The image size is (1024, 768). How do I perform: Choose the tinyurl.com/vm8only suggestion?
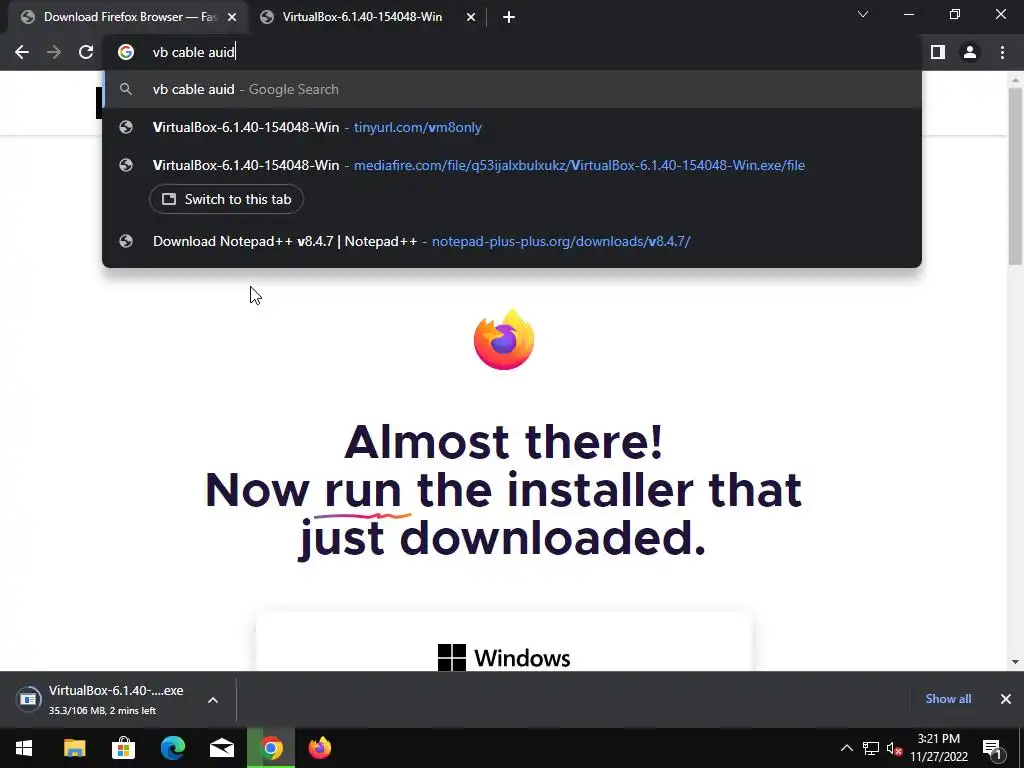512,127
